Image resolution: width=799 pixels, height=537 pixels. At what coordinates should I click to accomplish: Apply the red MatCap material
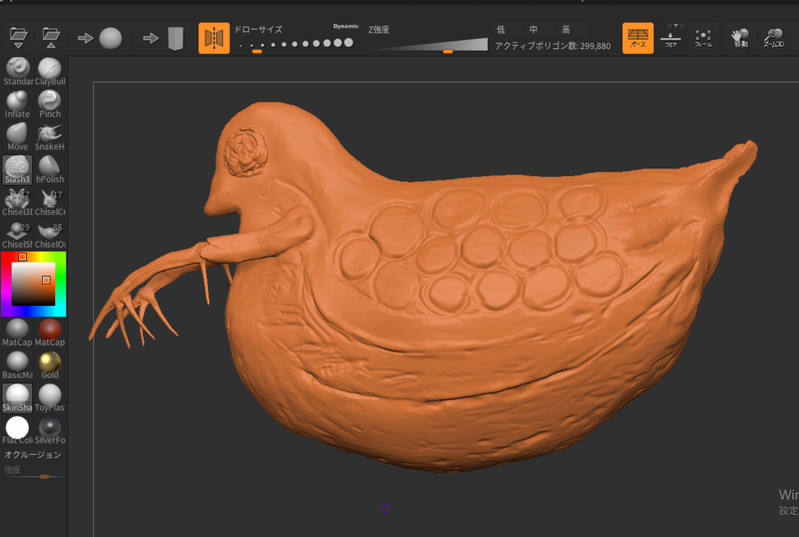coord(50,333)
